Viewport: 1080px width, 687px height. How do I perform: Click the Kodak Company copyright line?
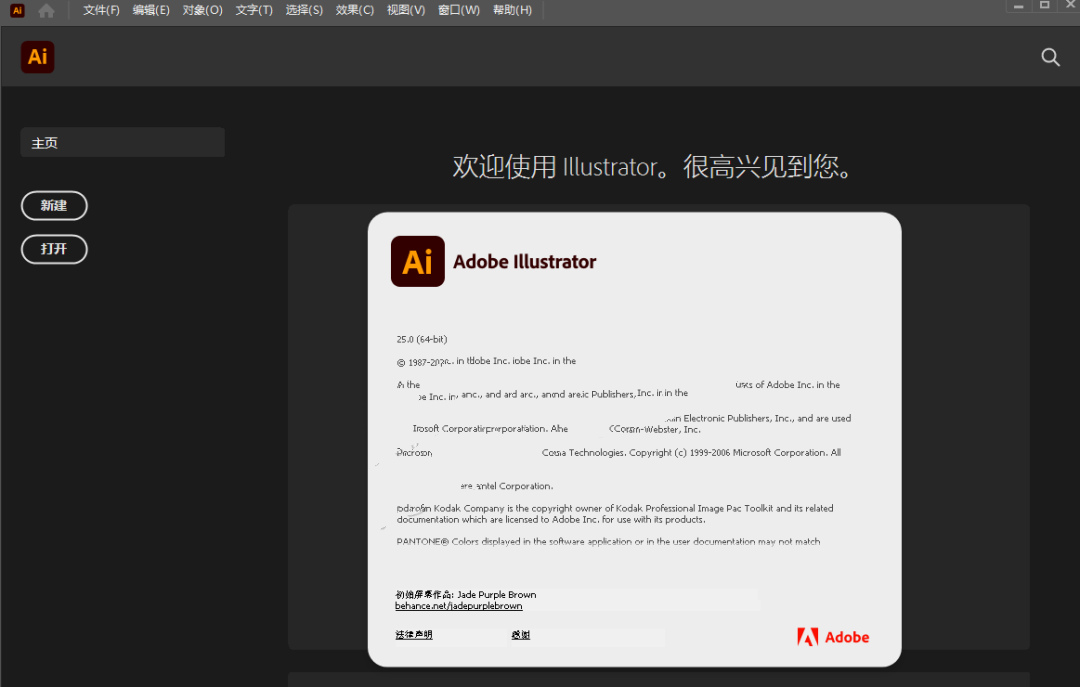[x=615, y=509]
